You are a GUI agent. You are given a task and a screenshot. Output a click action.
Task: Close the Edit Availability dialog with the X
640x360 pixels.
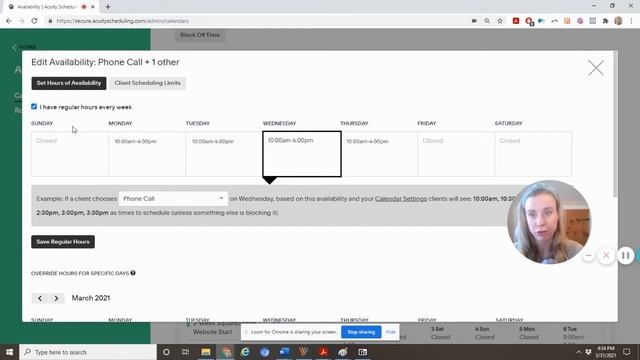tap(596, 67)
